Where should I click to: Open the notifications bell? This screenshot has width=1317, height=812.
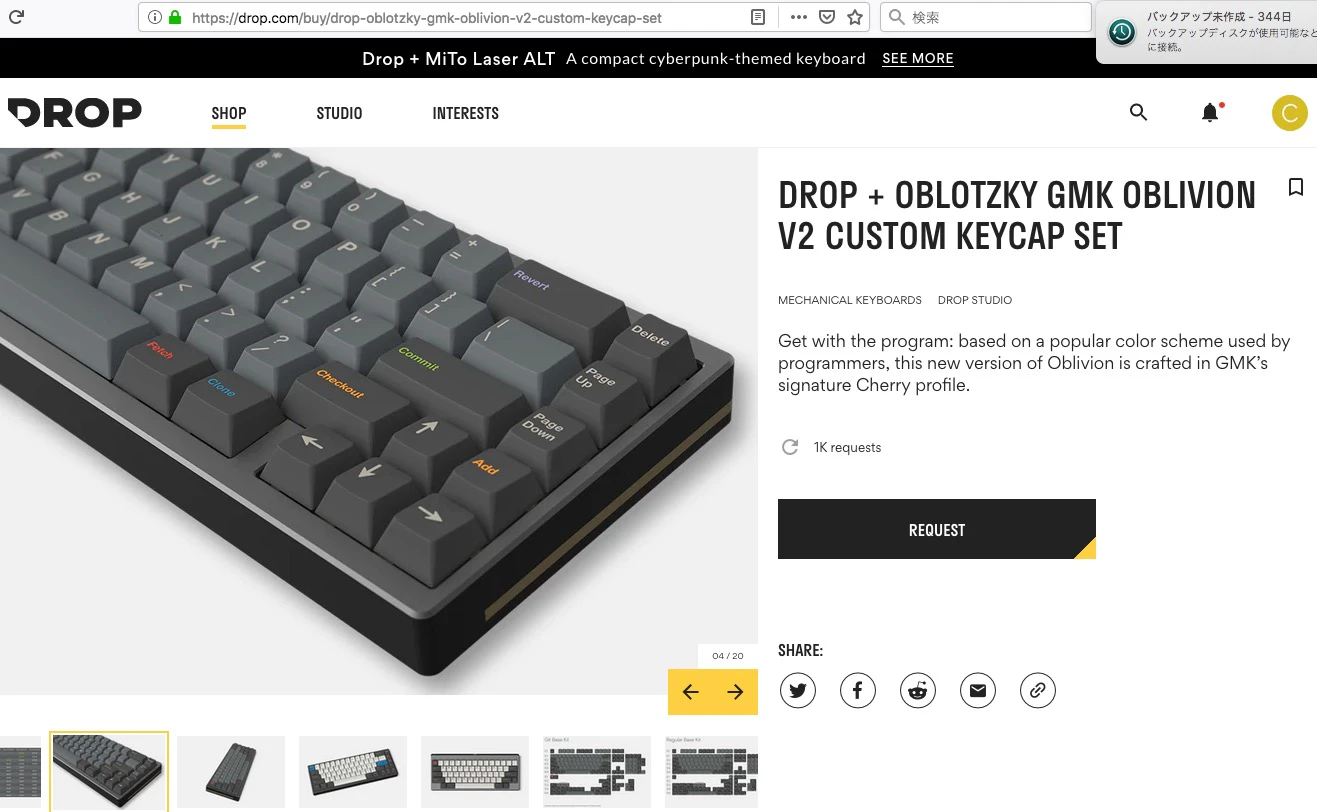(x=1210, y=112)
